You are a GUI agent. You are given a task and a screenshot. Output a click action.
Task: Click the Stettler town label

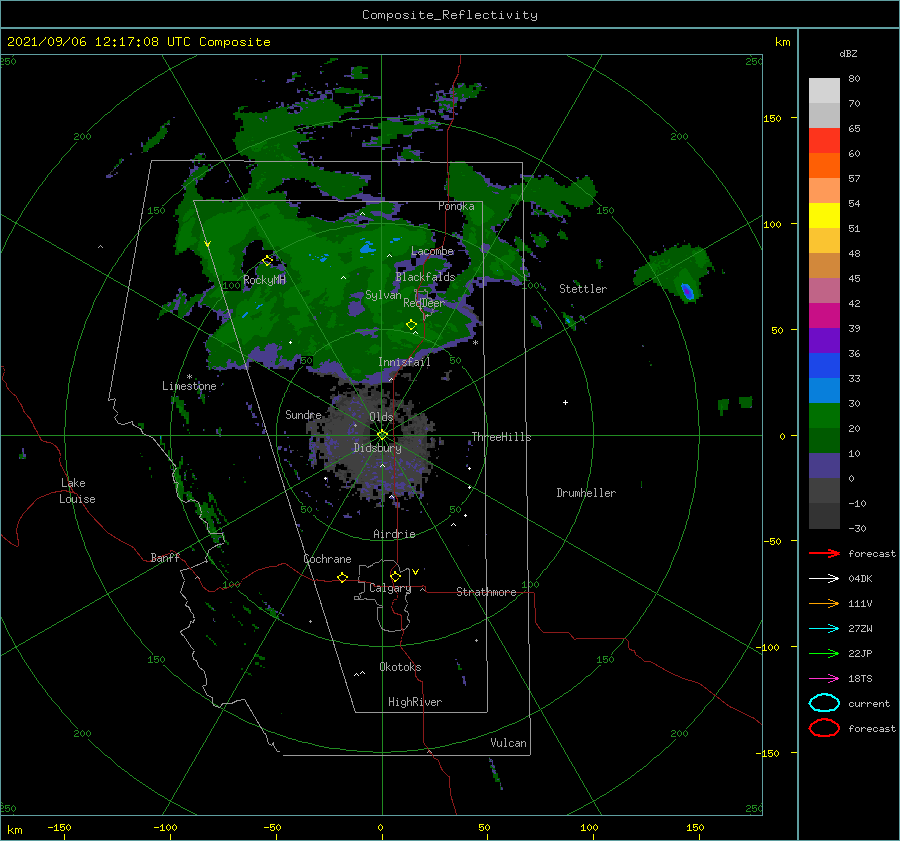click(583, 289)
